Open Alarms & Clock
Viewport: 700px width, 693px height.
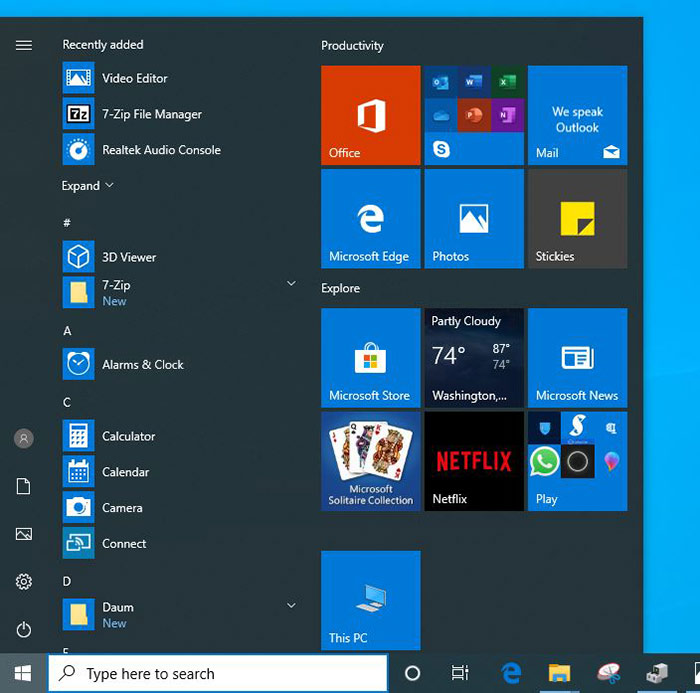(x=179, y=364)
